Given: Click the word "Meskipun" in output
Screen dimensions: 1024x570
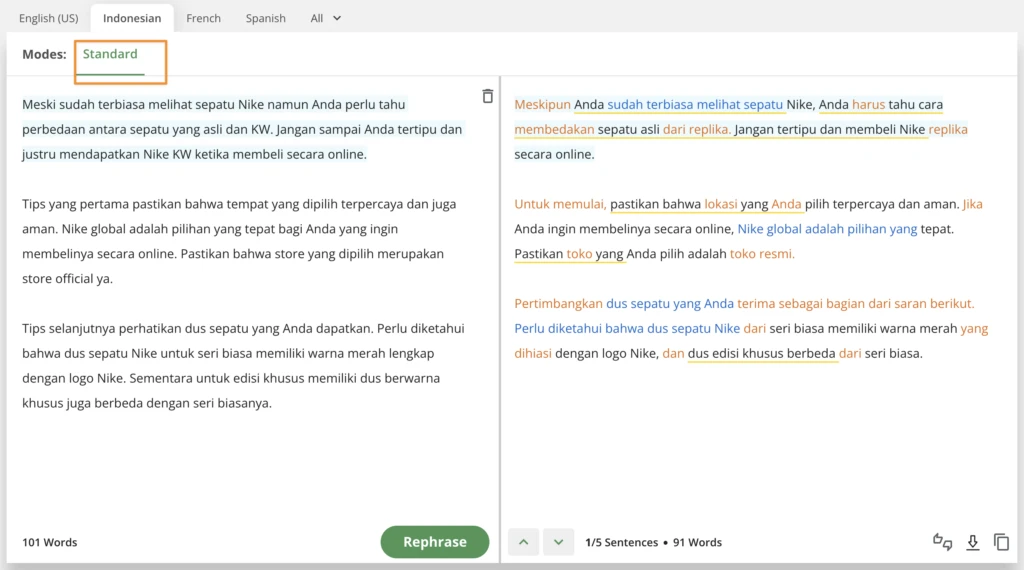Looking at the screenshot, I should pyautogui.click(x=542, y=104).
